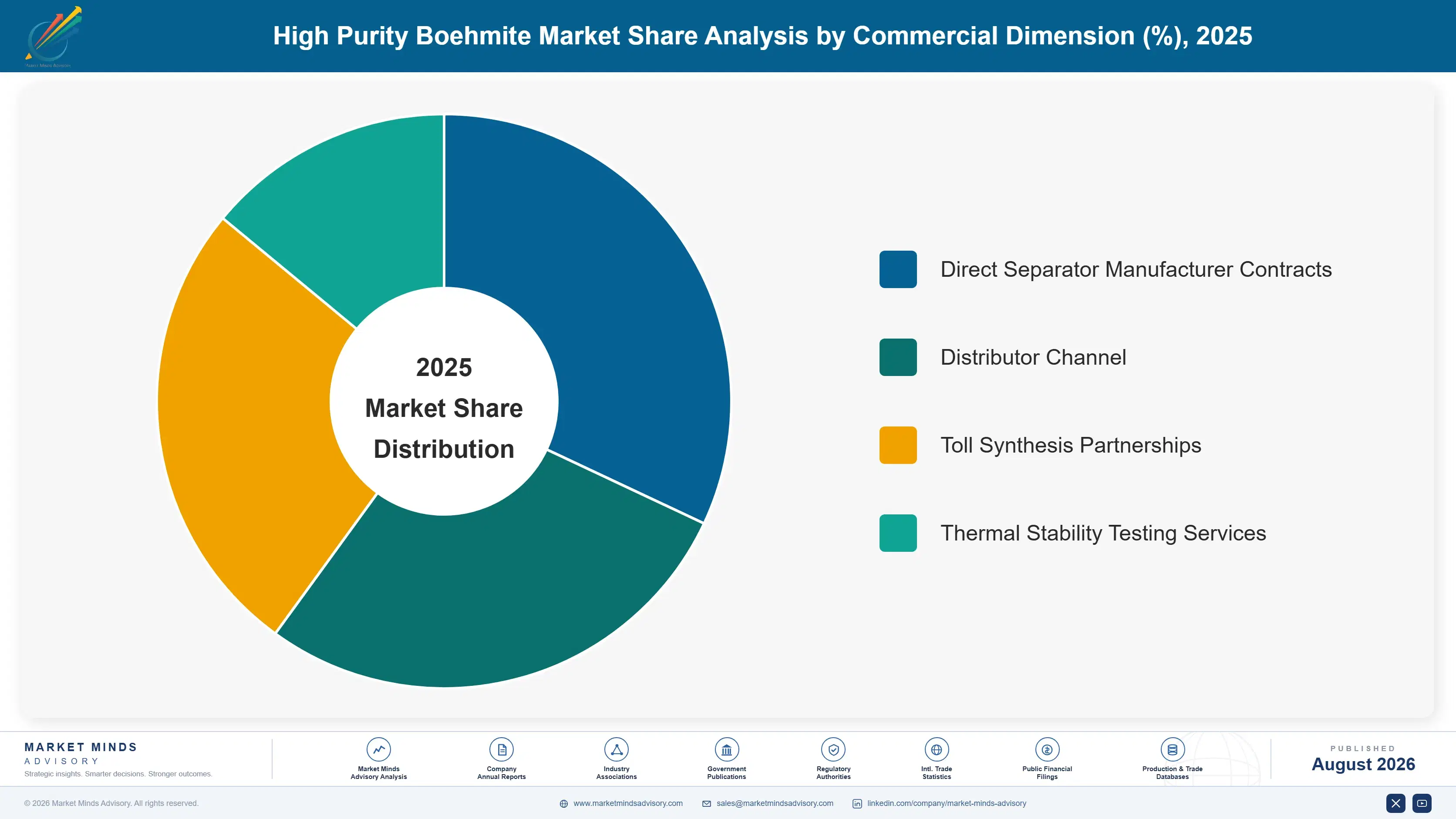Open the www.marketmindsadvisory.com link
Viewport: 1456px width, 819px height.
[628, 803]
